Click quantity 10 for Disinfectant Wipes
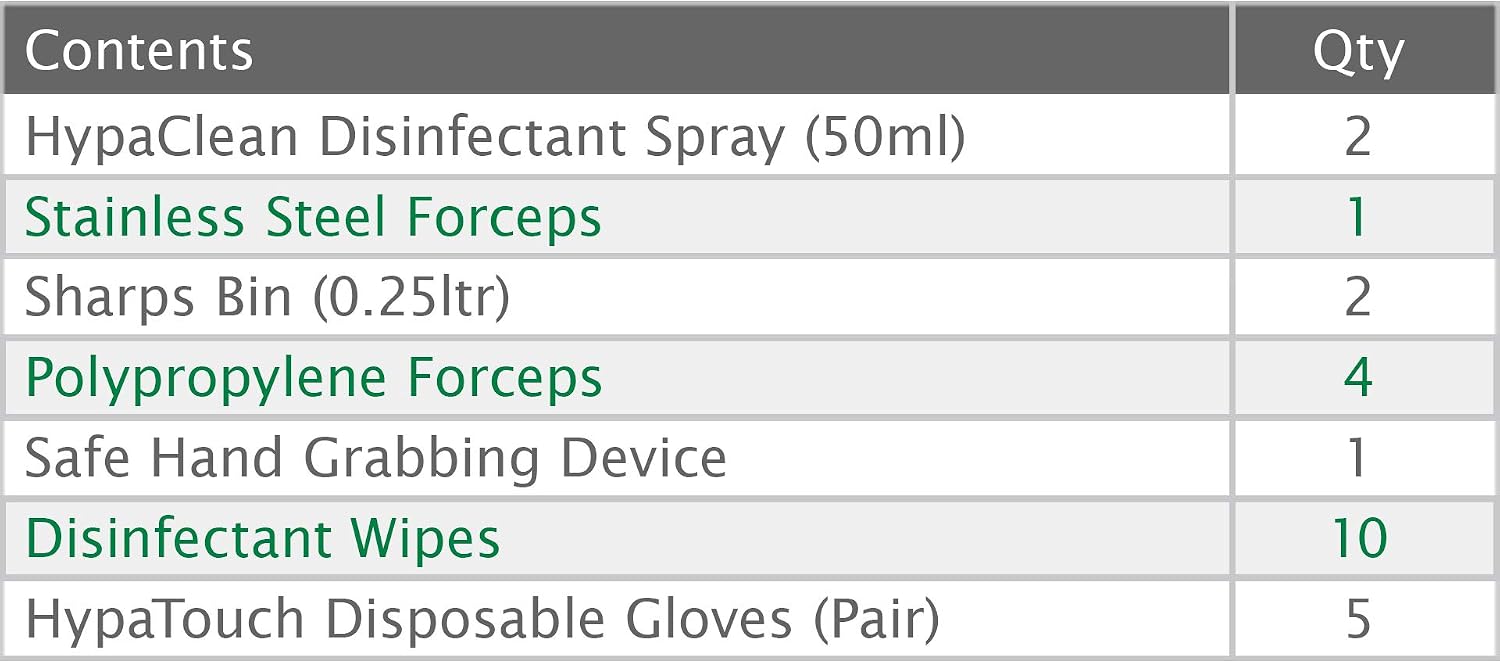 1358,540
